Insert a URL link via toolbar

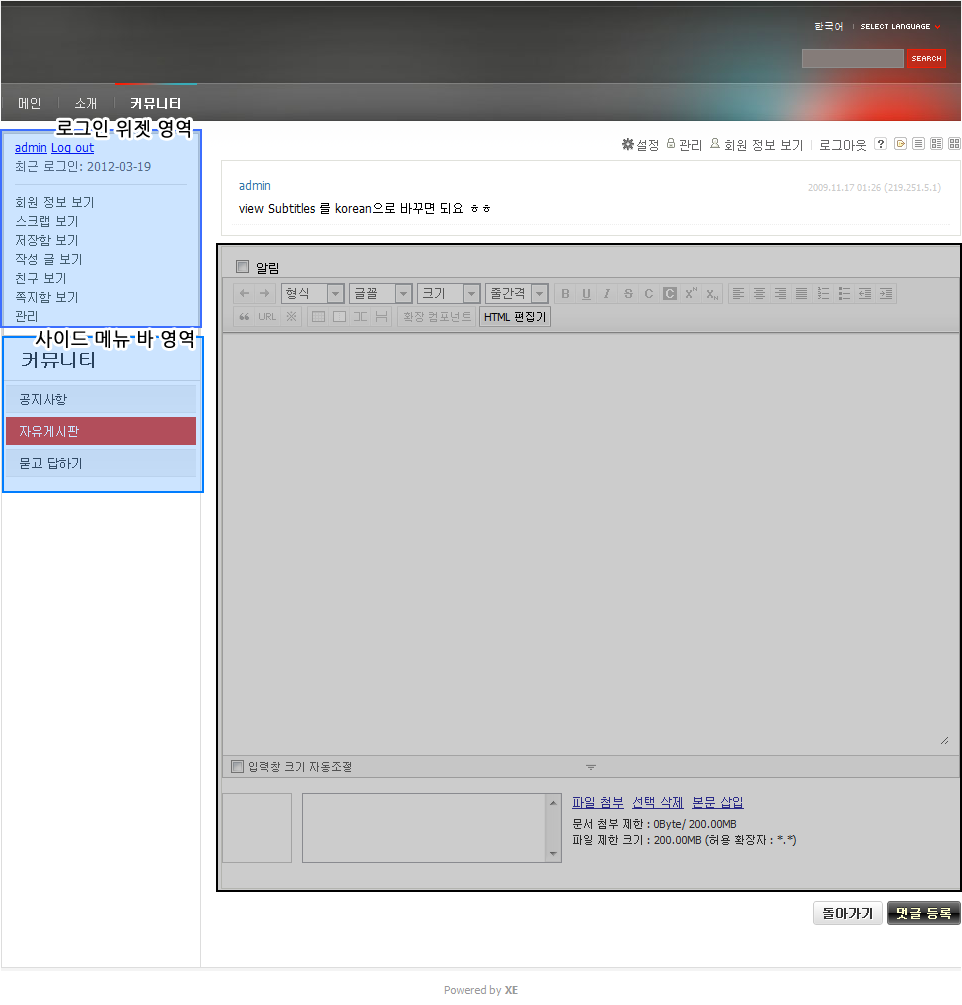[267, 317]
